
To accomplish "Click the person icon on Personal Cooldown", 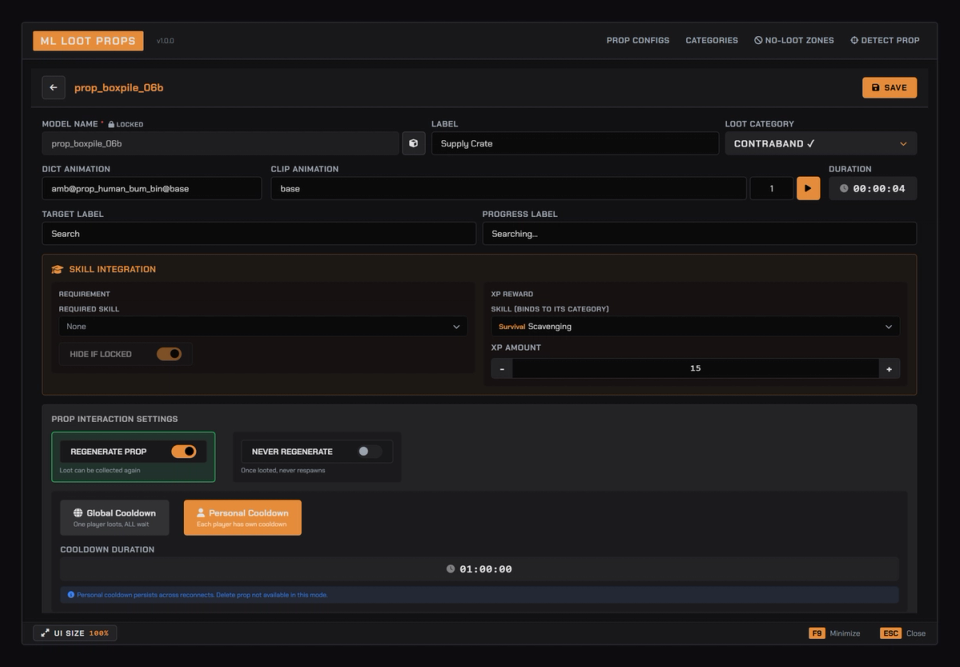I will 200,513.
